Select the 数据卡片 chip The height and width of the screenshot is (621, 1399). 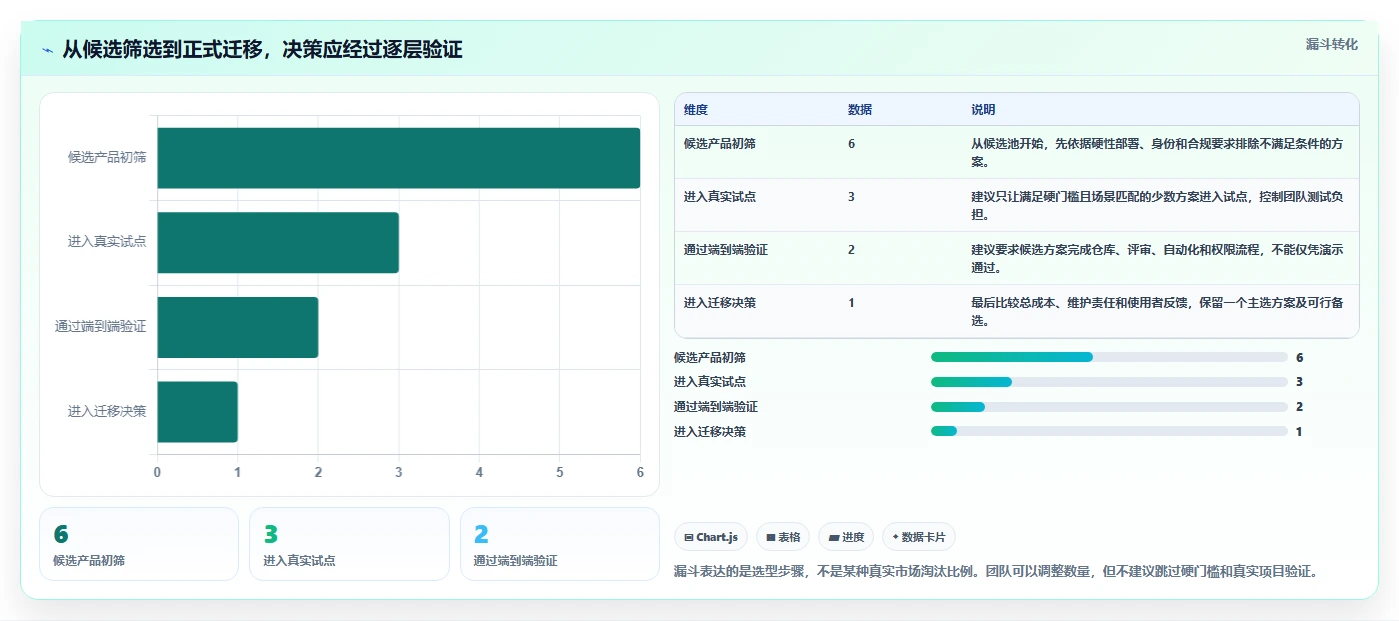click(919, 537)
